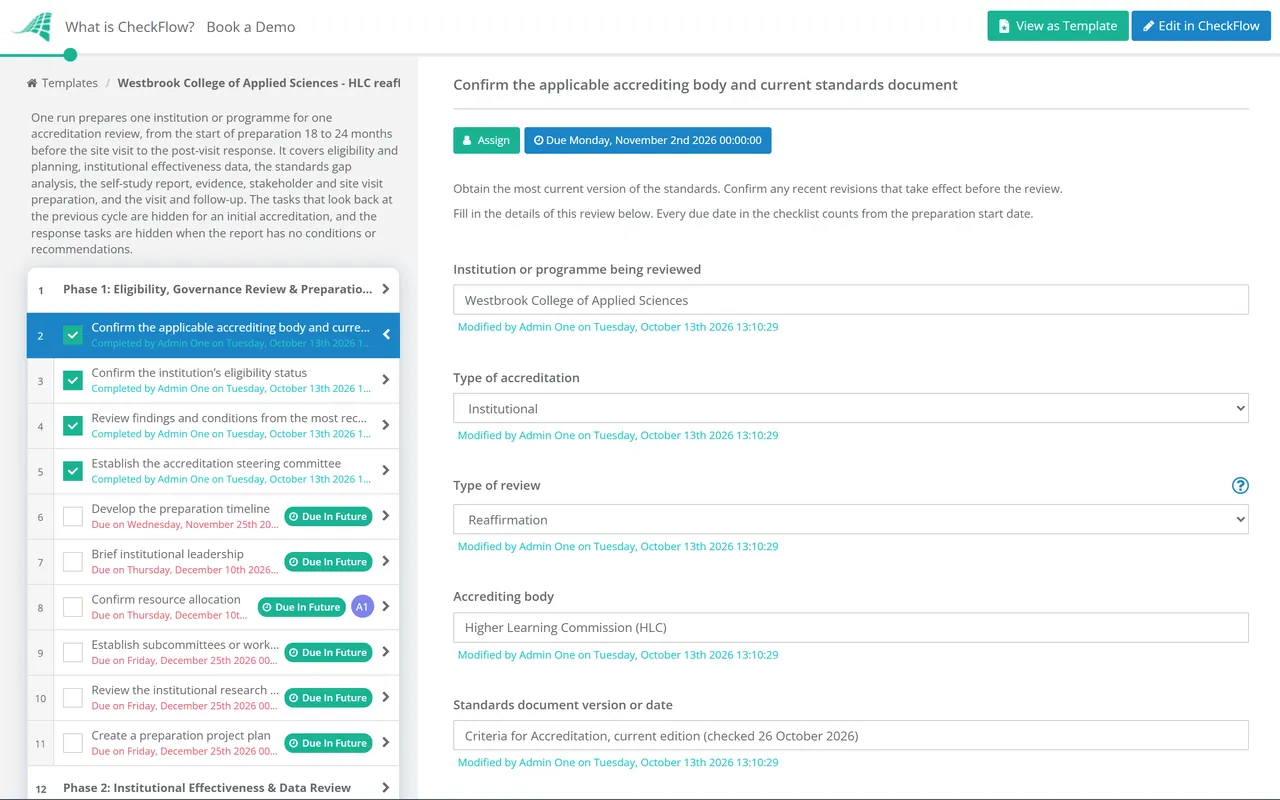Check the Confirm resource allocation checkbox
The width and height of the screenshot is (1280, 800).
pos(73,607)
